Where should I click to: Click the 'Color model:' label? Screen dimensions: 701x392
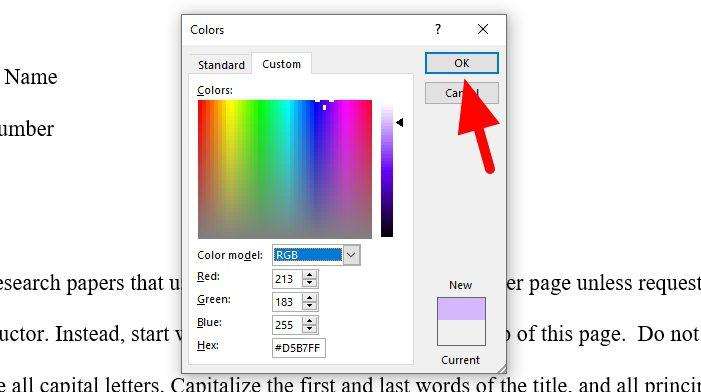pyautogui.click(x=230, y=255)
